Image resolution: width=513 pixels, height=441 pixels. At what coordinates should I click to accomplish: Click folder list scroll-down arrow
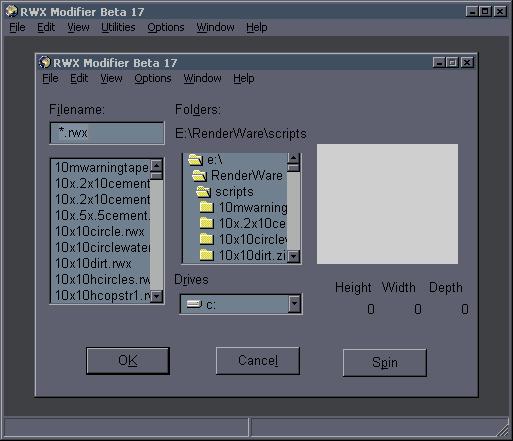point(293,256)
